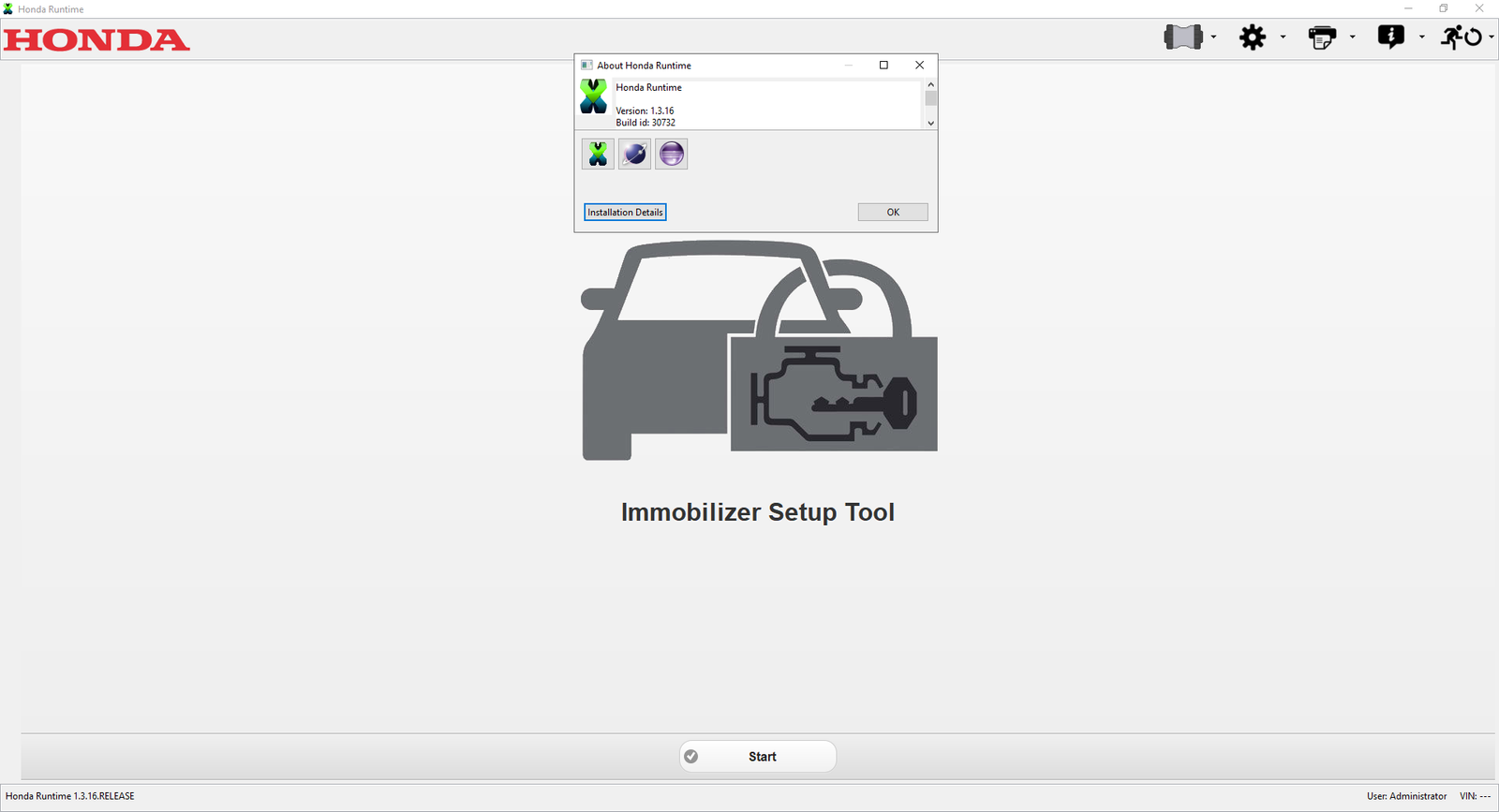
Task: Click the first green X plugin icon button
Action: [598, 154]
